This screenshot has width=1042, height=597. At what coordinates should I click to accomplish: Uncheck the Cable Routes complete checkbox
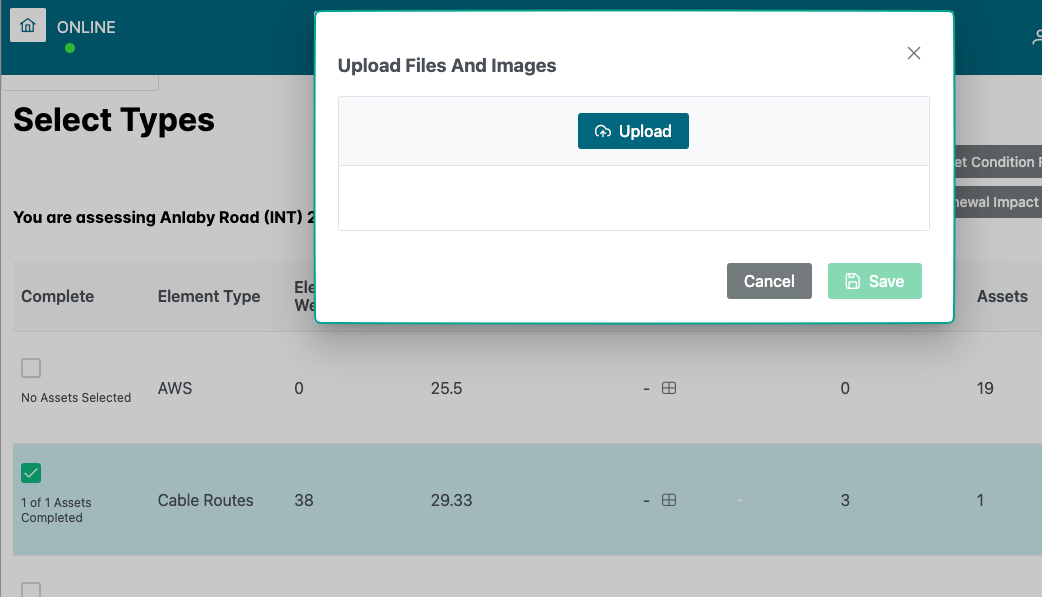pos(31,473)
